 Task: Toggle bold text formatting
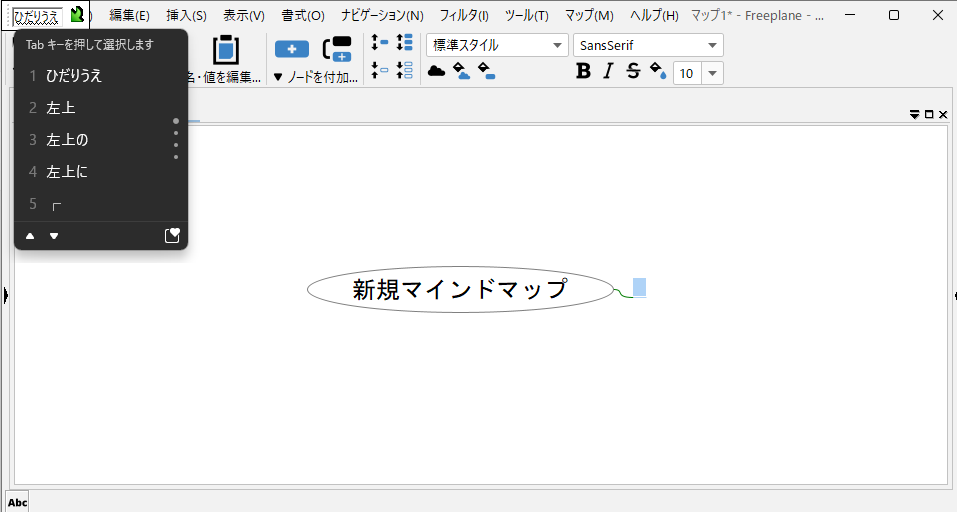click(x=583, y=71)
